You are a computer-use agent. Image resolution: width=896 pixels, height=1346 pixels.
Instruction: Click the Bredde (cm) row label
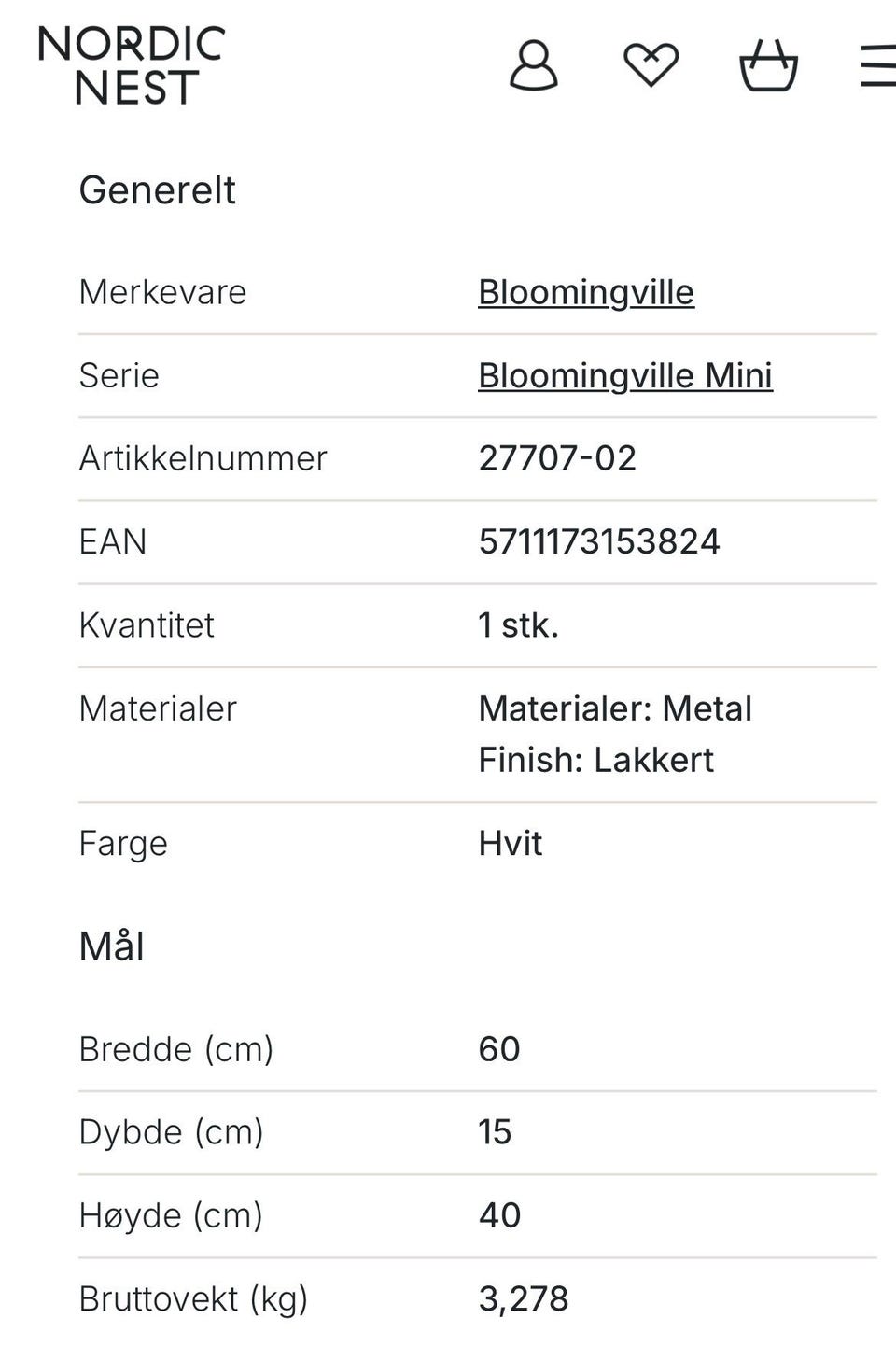click(x=176, y=1049)
